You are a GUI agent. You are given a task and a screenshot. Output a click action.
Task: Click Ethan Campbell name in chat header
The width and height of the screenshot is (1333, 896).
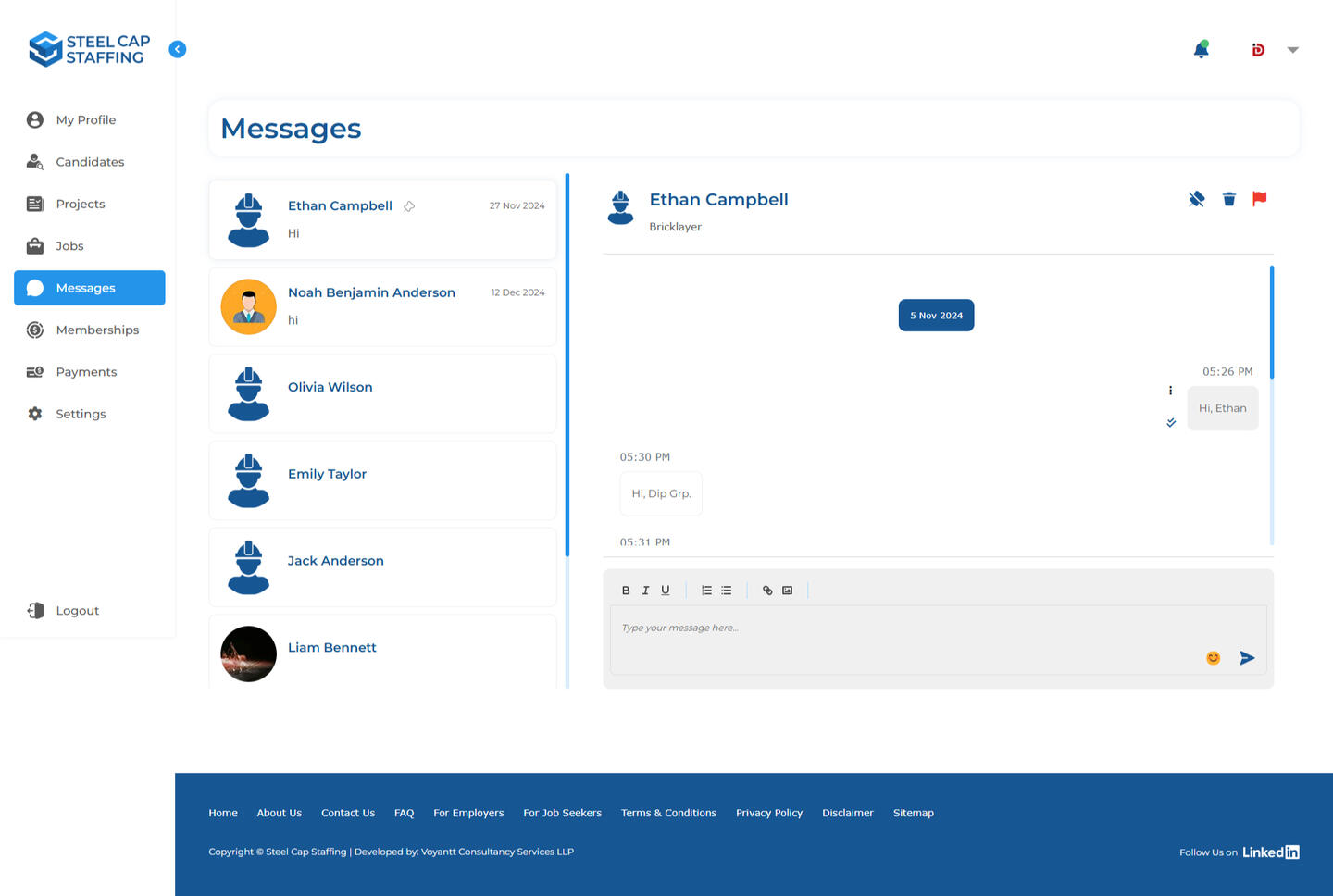pos(718,199)
